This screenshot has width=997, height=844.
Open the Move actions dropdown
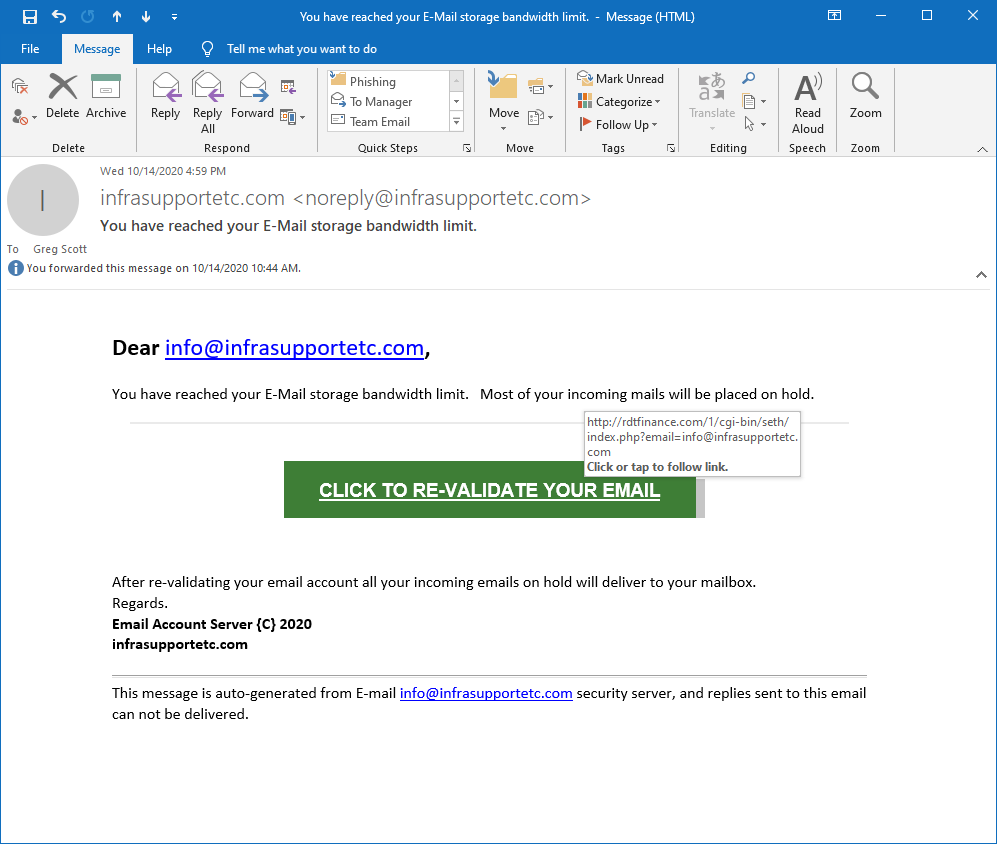(540, 117)
